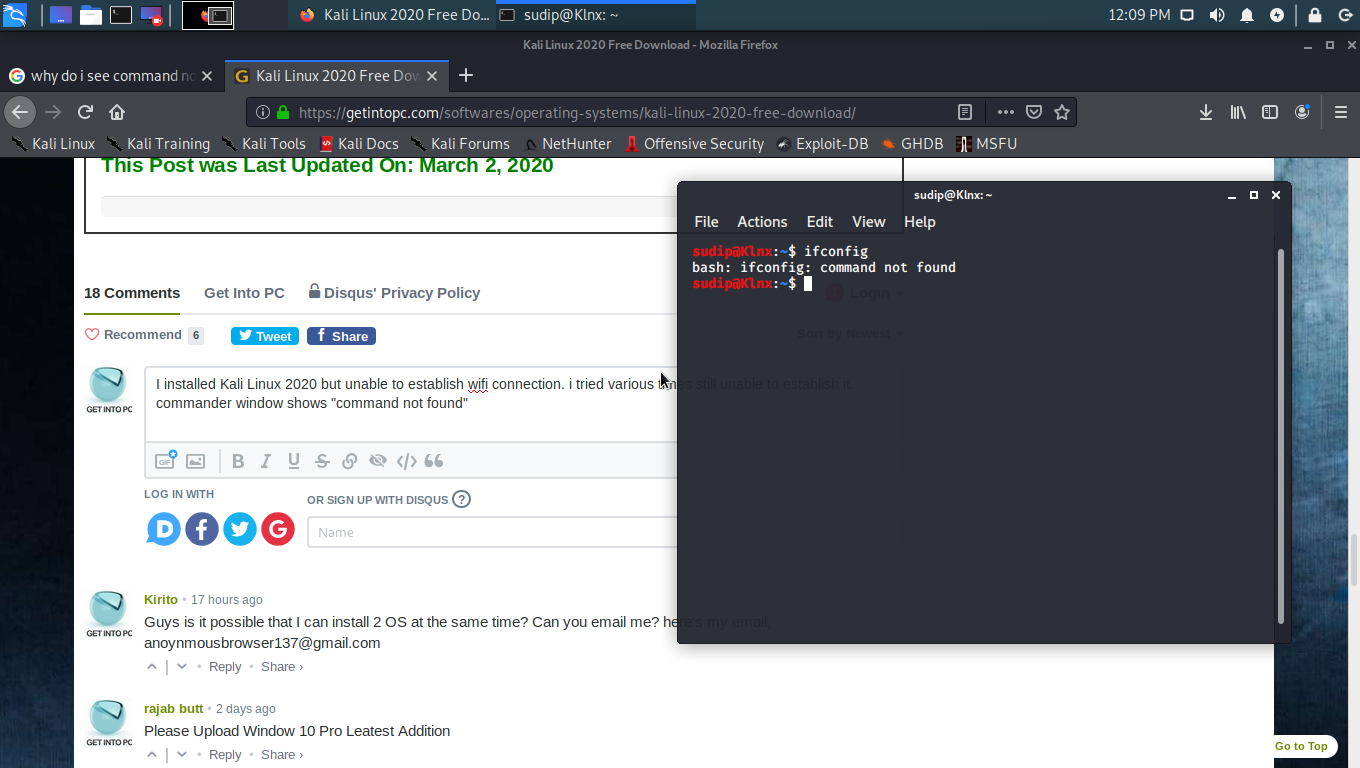Click the terminal window vertical scrollbar
This screenshot has width=1360, height=768.
tap(1280, 436)
